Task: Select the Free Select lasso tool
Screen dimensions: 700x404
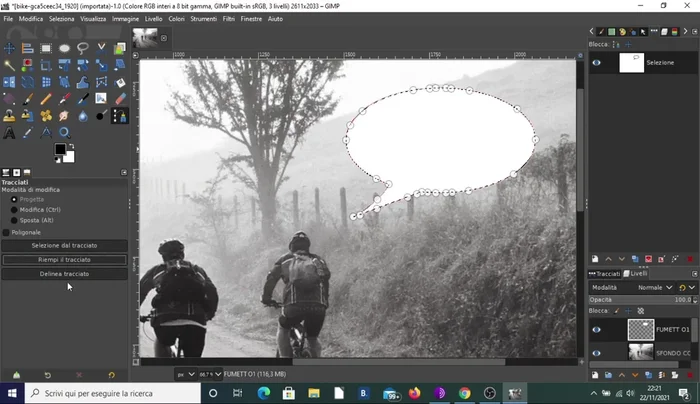Action: (82, 47)
